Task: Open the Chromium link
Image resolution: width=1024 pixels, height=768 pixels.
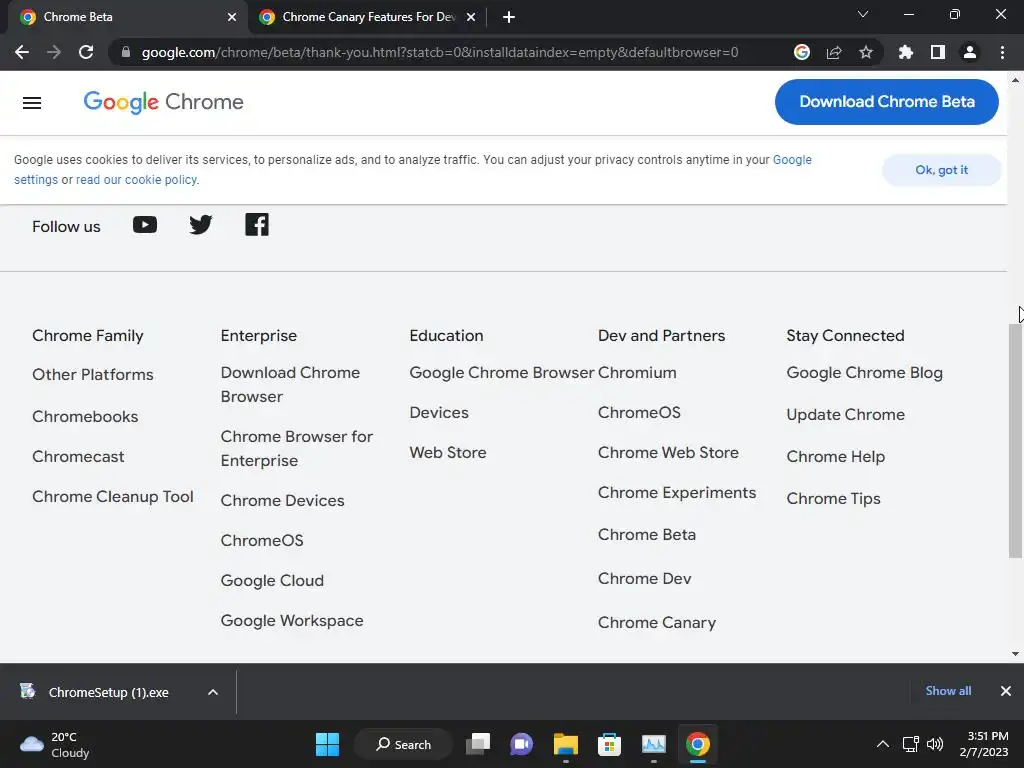Action: [x=637, y=373]
